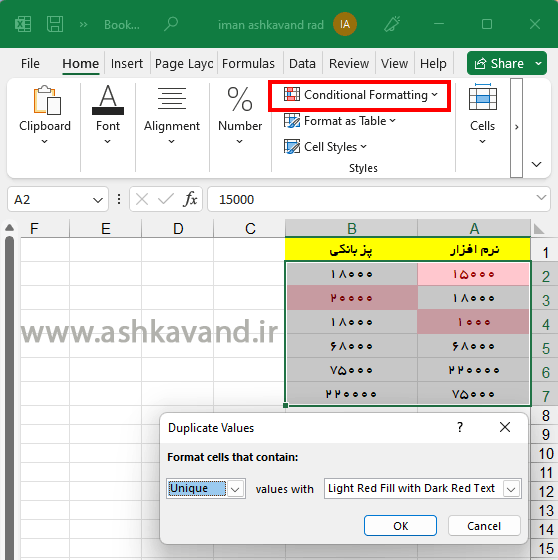The width and height of the screenshot is (558, 560).
Task: Click the Excel app icon in title bar
Action: (x=23, y=24)
